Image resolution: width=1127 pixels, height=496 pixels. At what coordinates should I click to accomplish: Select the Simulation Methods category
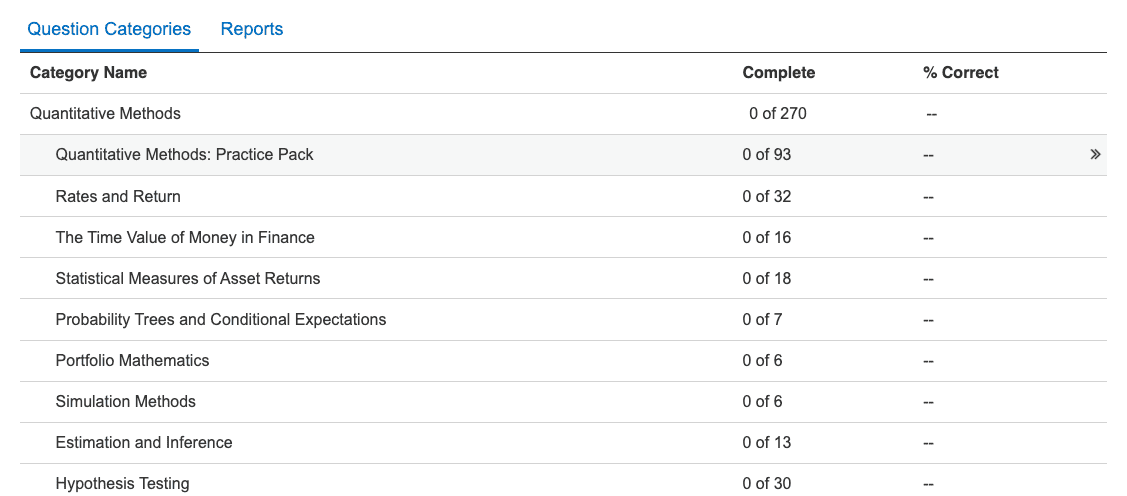pyautogui.click(x=126, y=401)
